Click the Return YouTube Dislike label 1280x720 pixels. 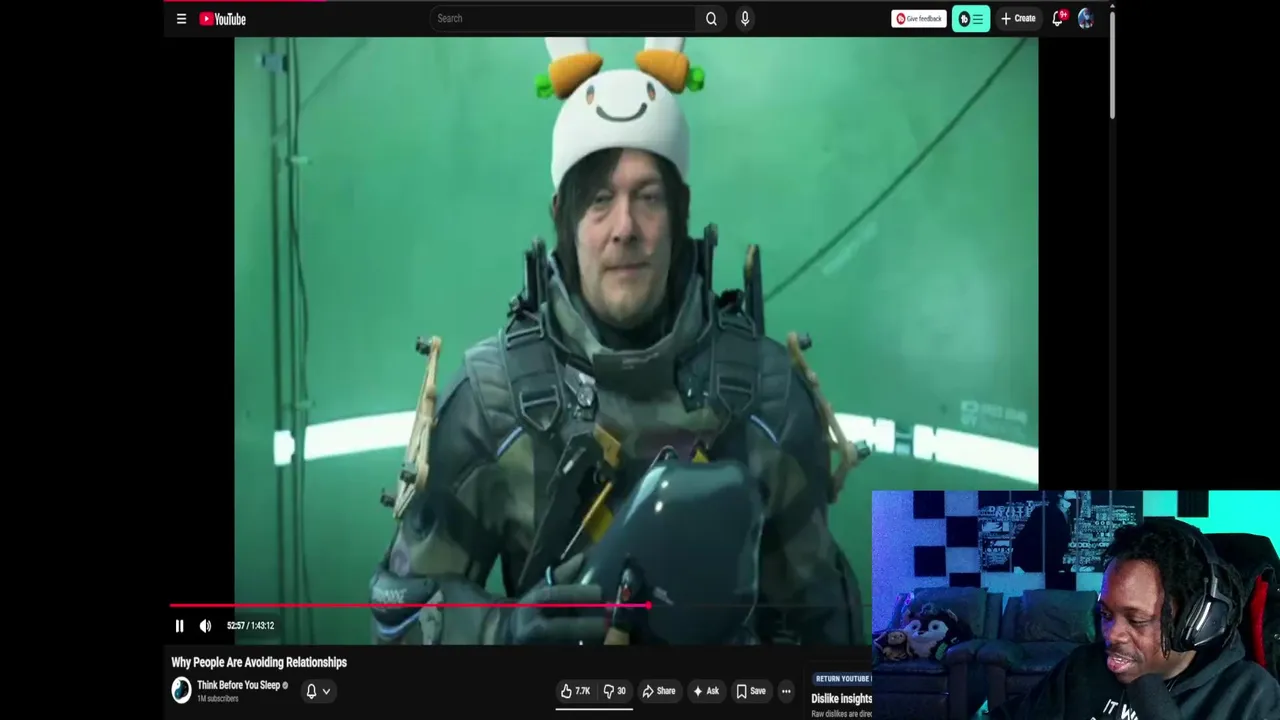(x=842, y=679)
